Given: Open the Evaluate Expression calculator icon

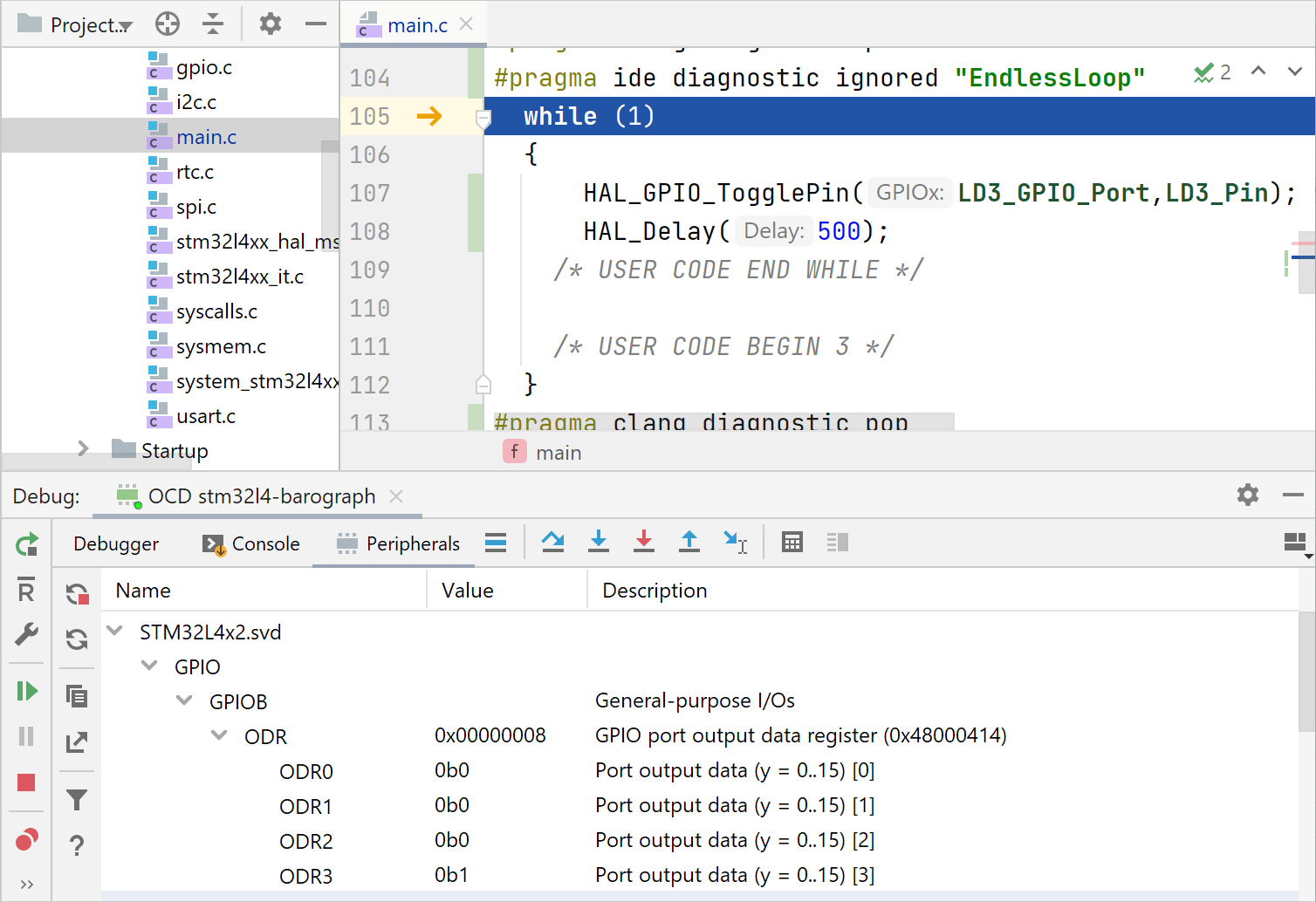Looking at the screenshot, I should (x=792, y=542).
